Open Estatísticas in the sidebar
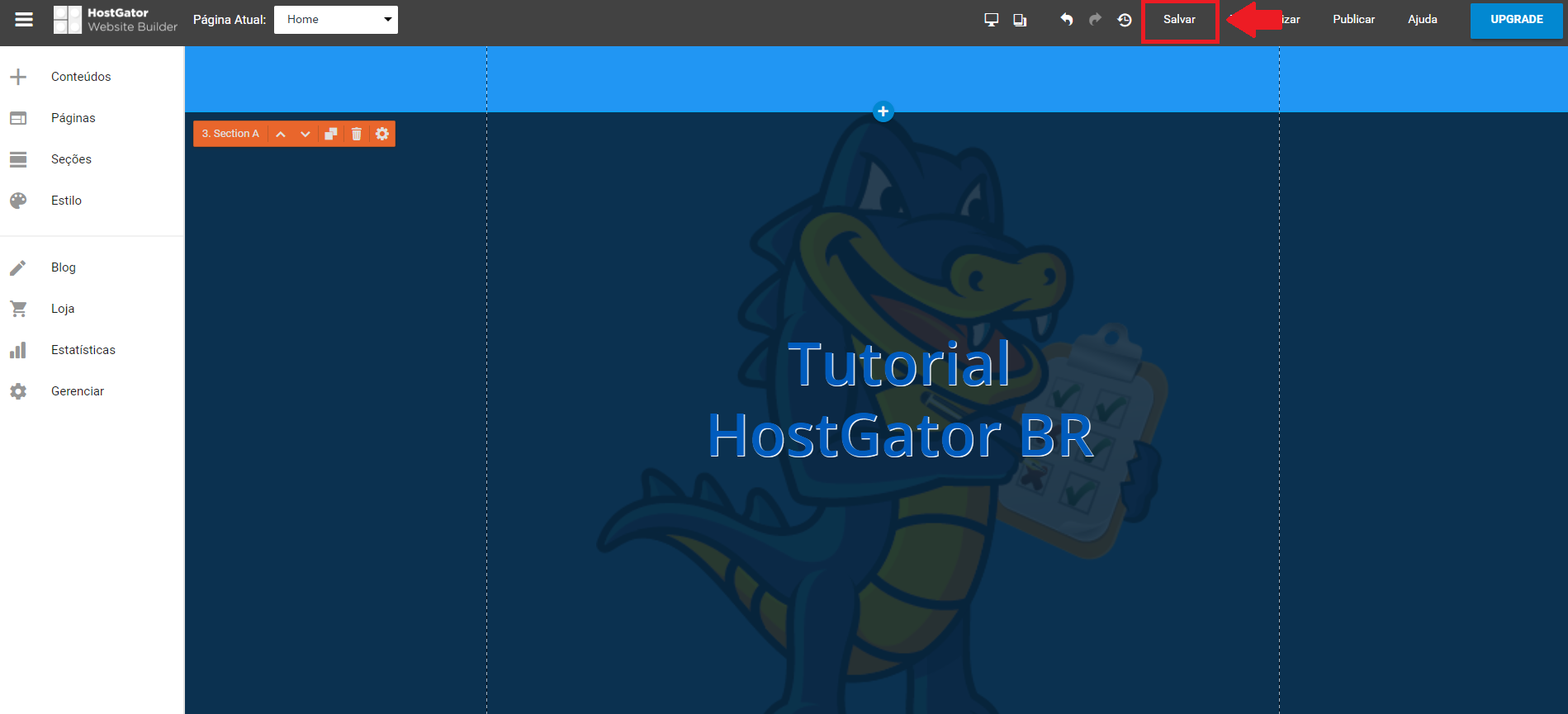Viewport: 1568px width, 714px height. coord(83,350)
